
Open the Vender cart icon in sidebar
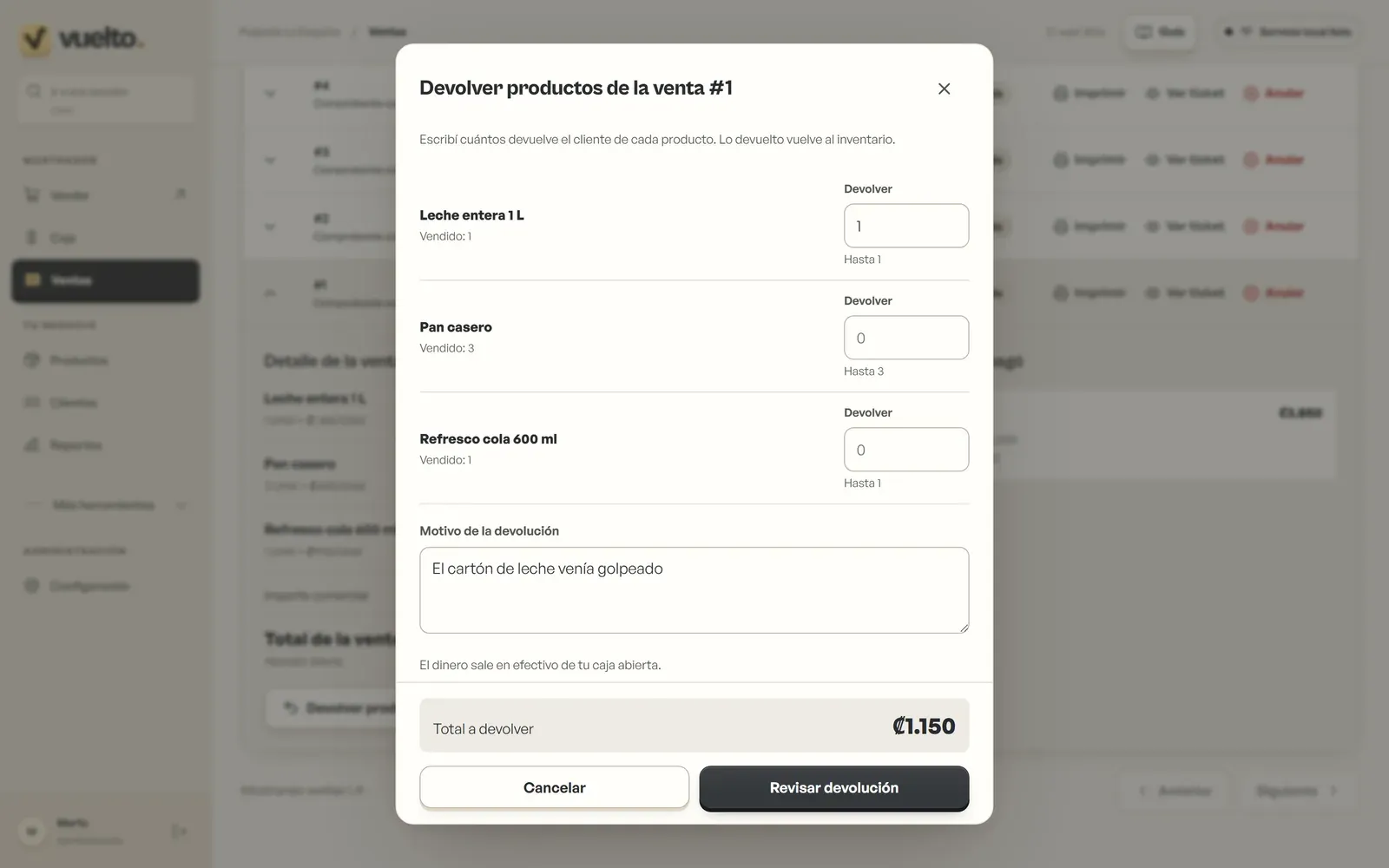coord(32,195)
